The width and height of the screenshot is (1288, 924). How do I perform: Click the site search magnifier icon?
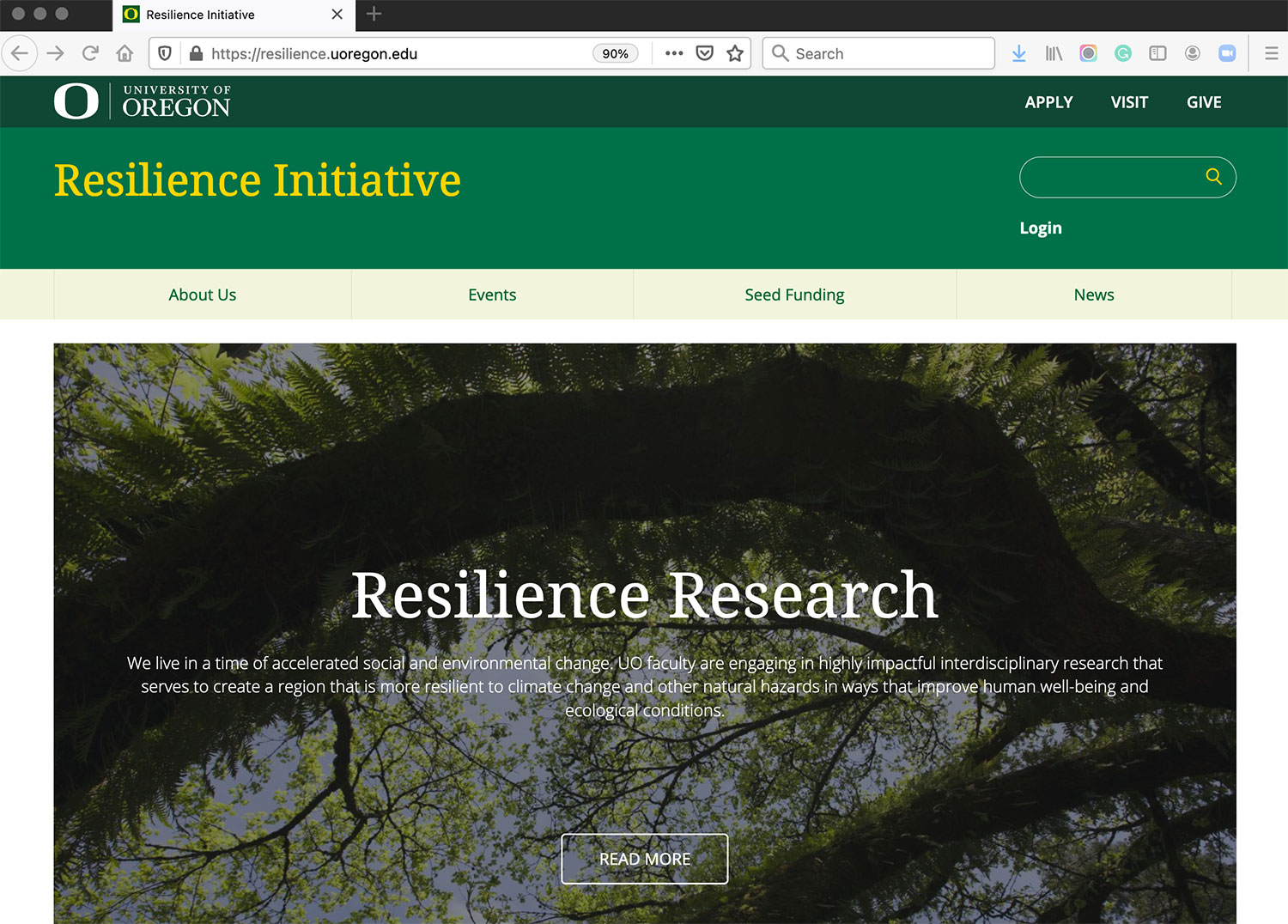click(1213, 176)
